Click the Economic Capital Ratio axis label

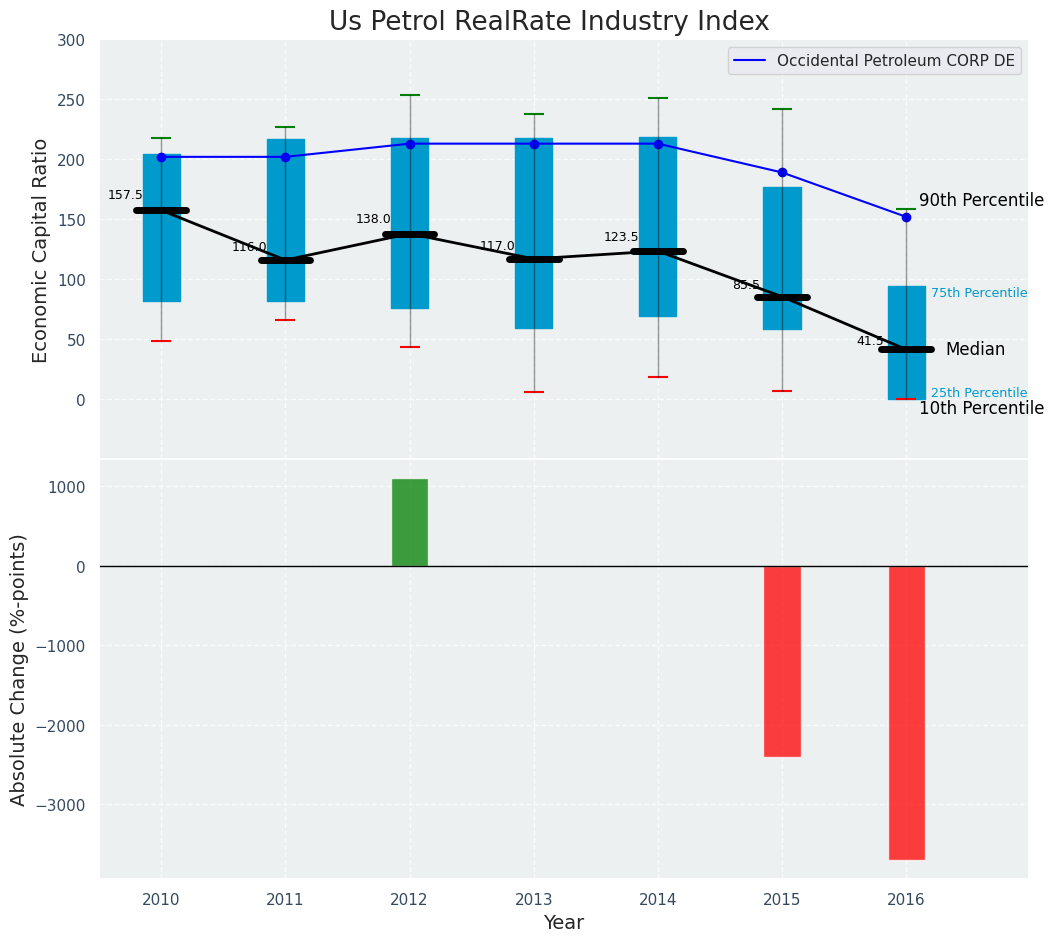[x=41, y=250]
